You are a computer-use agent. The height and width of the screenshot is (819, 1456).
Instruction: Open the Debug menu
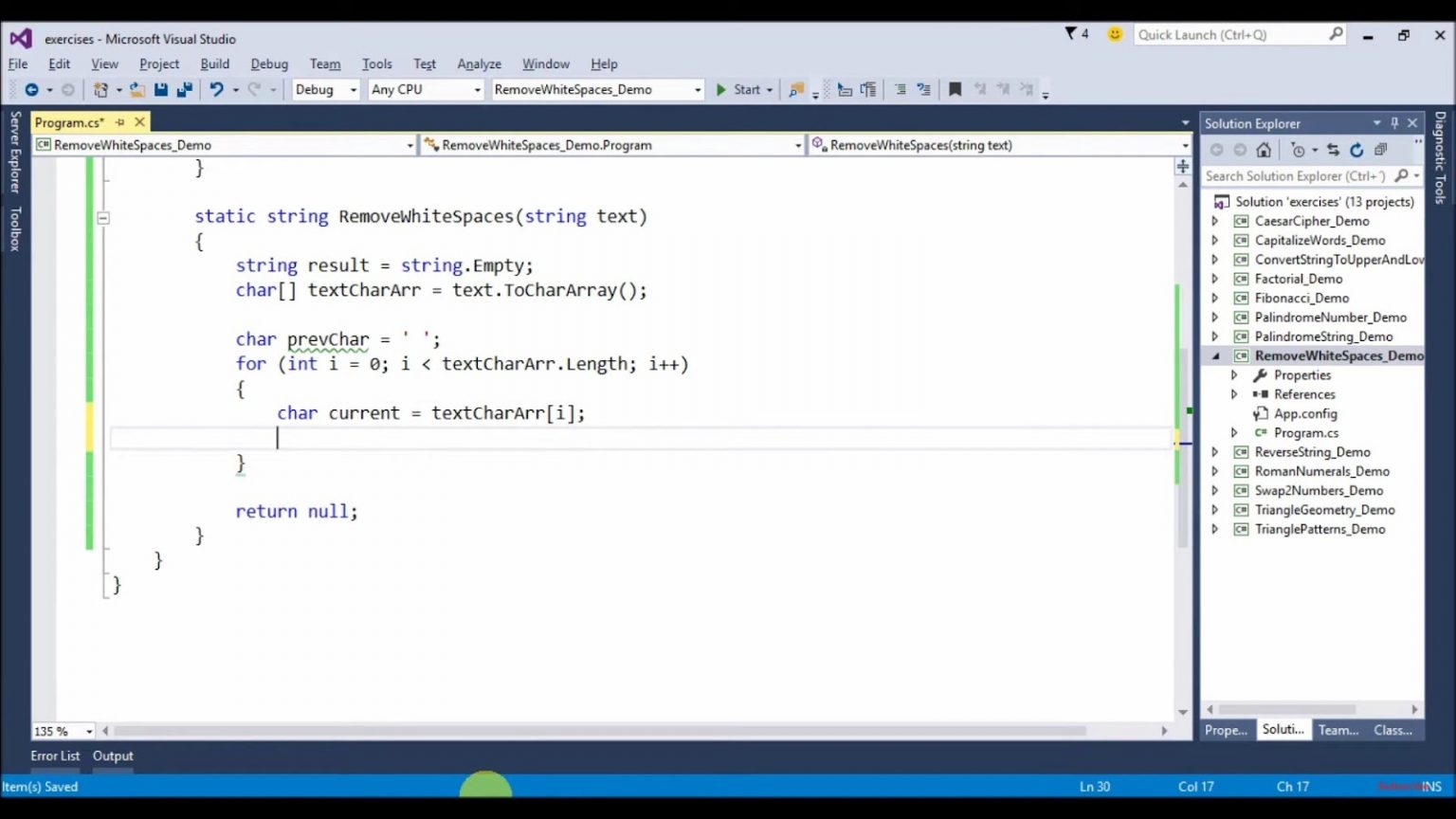point(268,64)
